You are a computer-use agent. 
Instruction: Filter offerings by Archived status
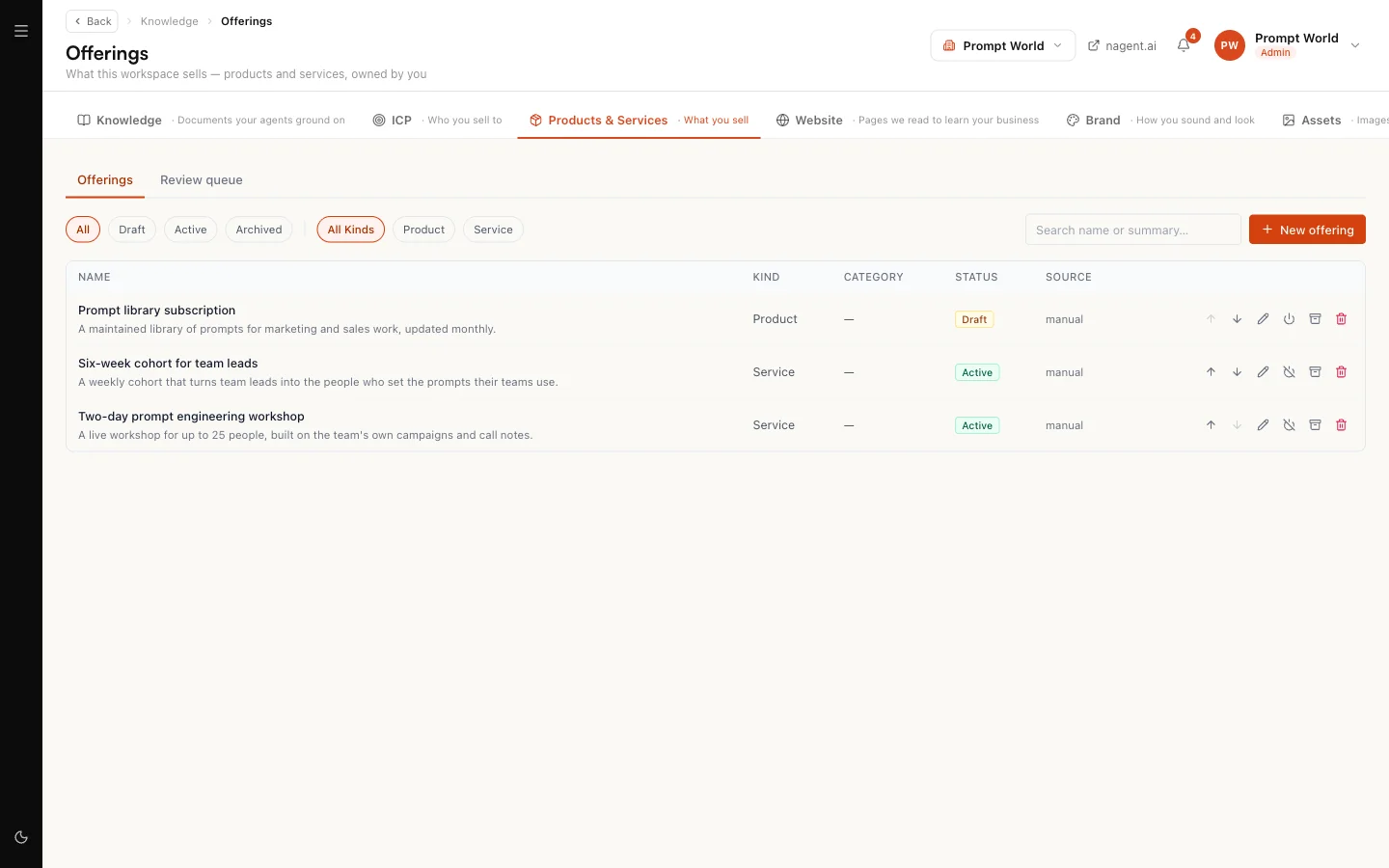(x=259, y=230)
